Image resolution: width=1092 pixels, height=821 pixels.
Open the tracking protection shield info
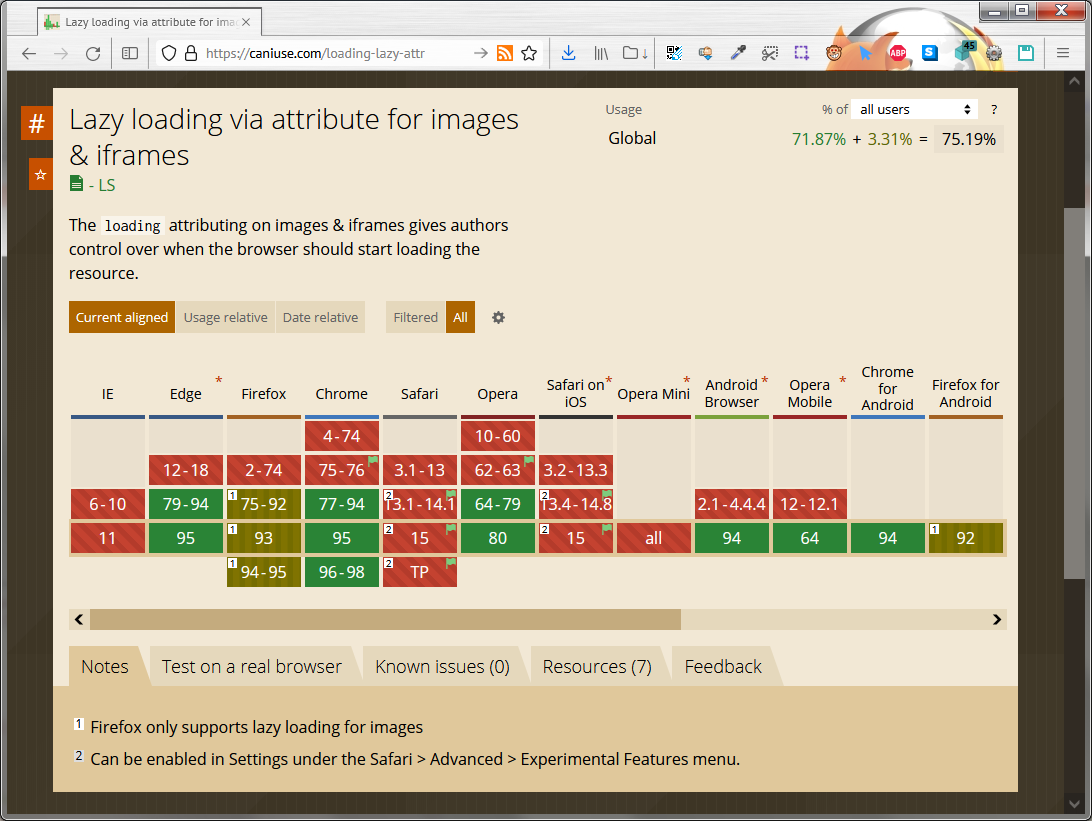169,54
